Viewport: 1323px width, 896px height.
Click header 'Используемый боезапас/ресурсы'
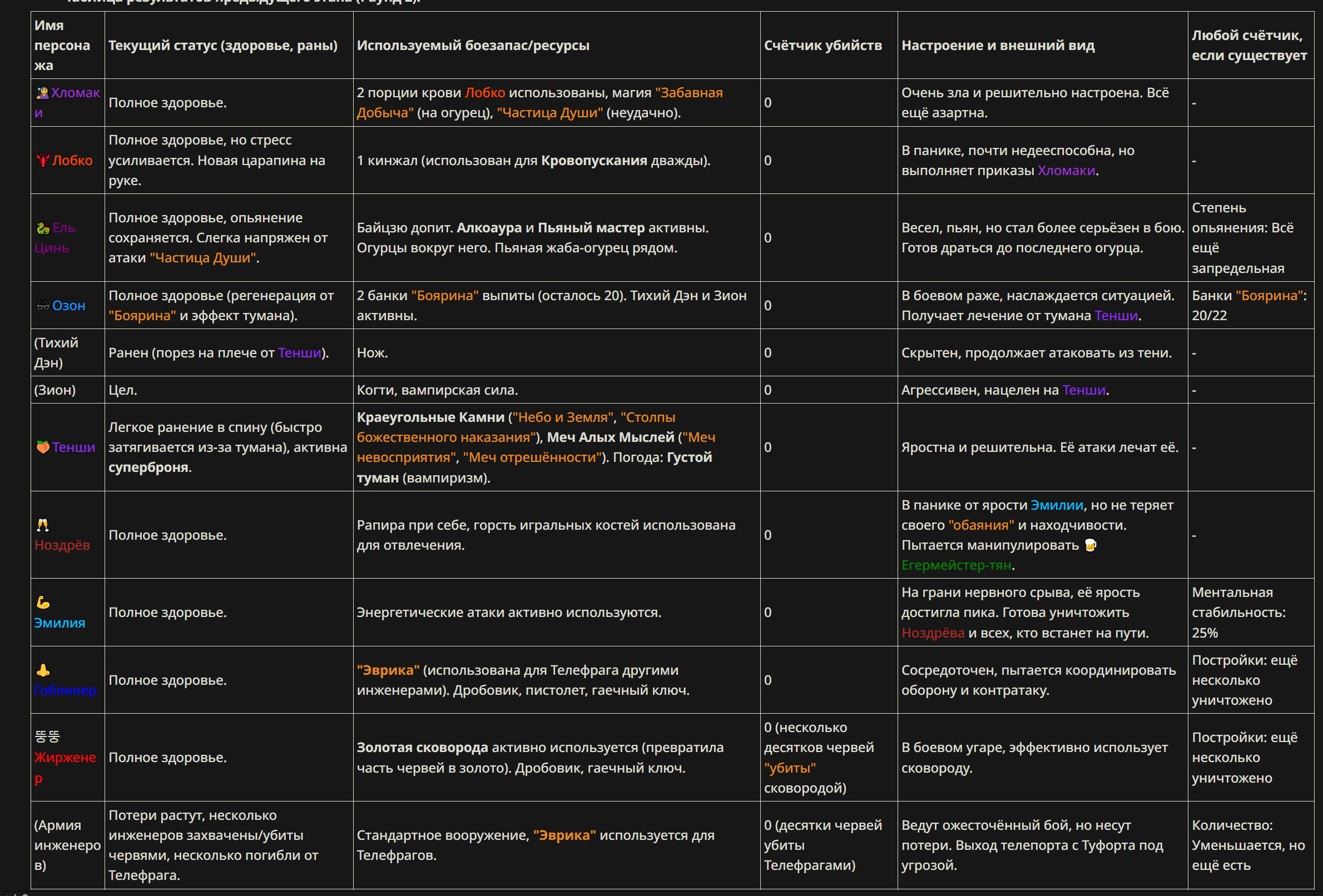(473, 46)
